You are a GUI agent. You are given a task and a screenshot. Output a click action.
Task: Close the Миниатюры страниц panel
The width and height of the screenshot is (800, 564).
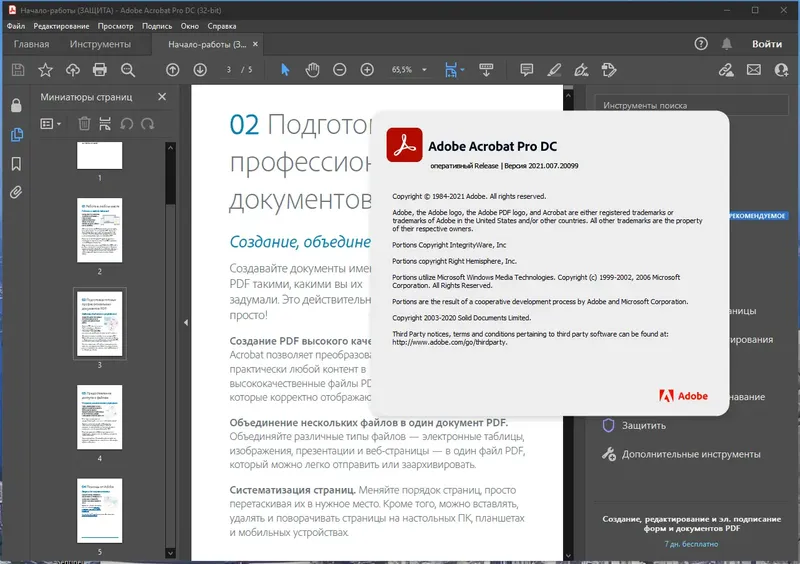coord(162,96)
